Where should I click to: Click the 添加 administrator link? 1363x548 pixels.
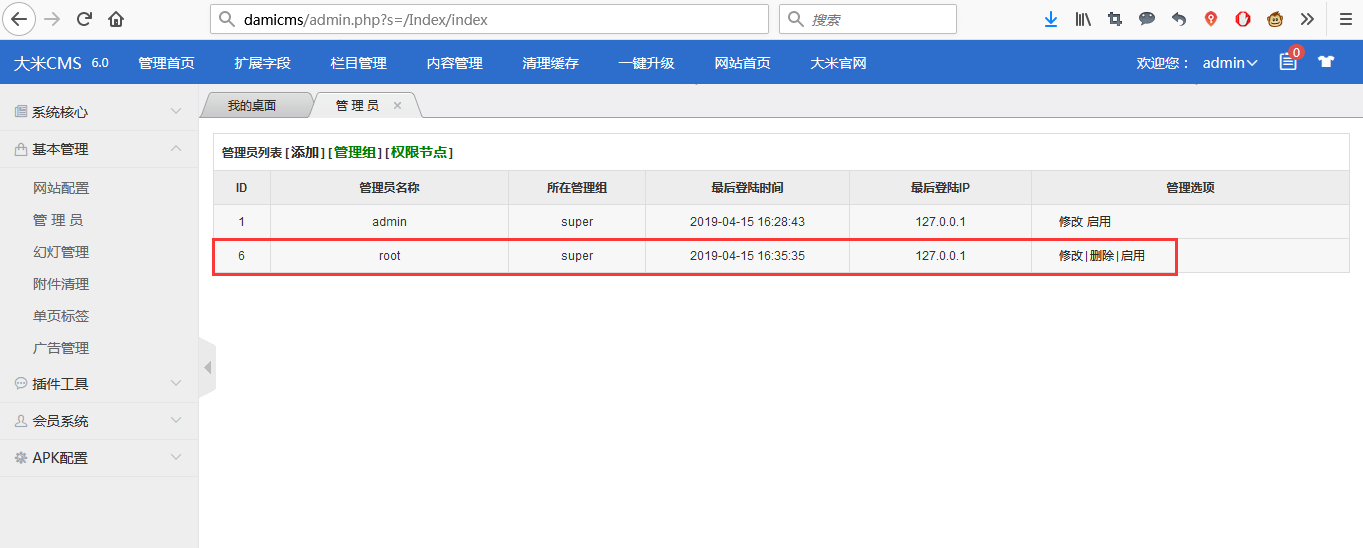pyautogui.click(x=305, y=152)
